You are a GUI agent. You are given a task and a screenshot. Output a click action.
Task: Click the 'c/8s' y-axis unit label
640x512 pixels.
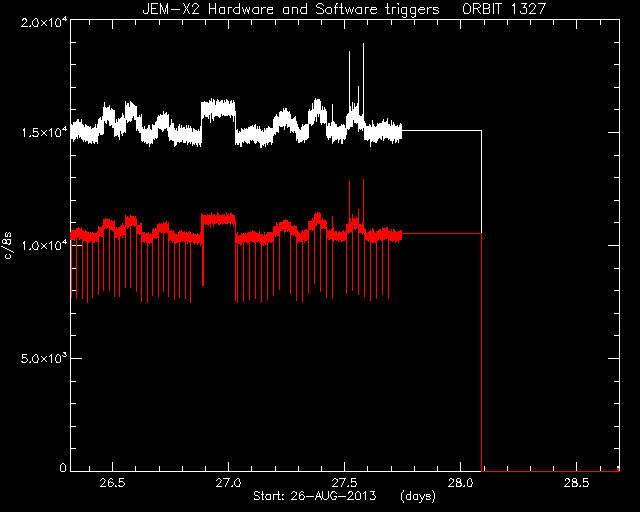pyautogui.click(x=8, y=246)
